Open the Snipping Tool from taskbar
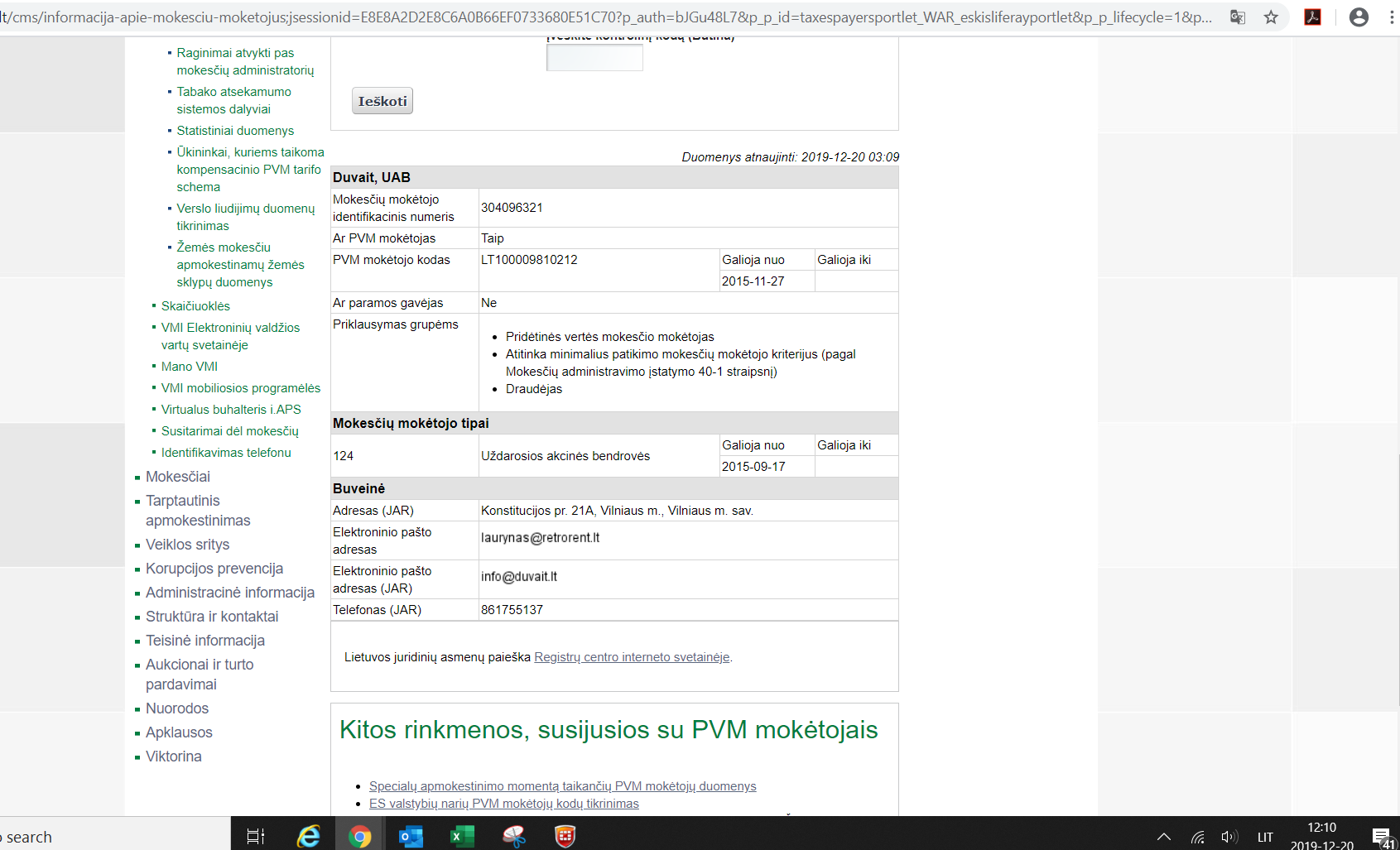Screen dimensions: 1400x850 click(x=513, y=837)
